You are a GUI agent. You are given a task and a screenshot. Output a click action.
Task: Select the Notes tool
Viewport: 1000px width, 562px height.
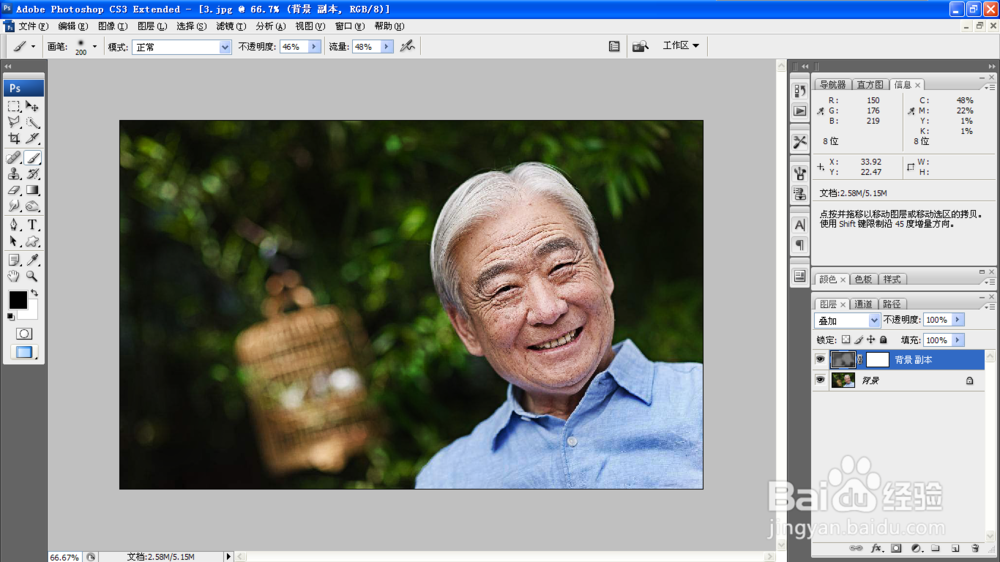click(x=14, y=260)
